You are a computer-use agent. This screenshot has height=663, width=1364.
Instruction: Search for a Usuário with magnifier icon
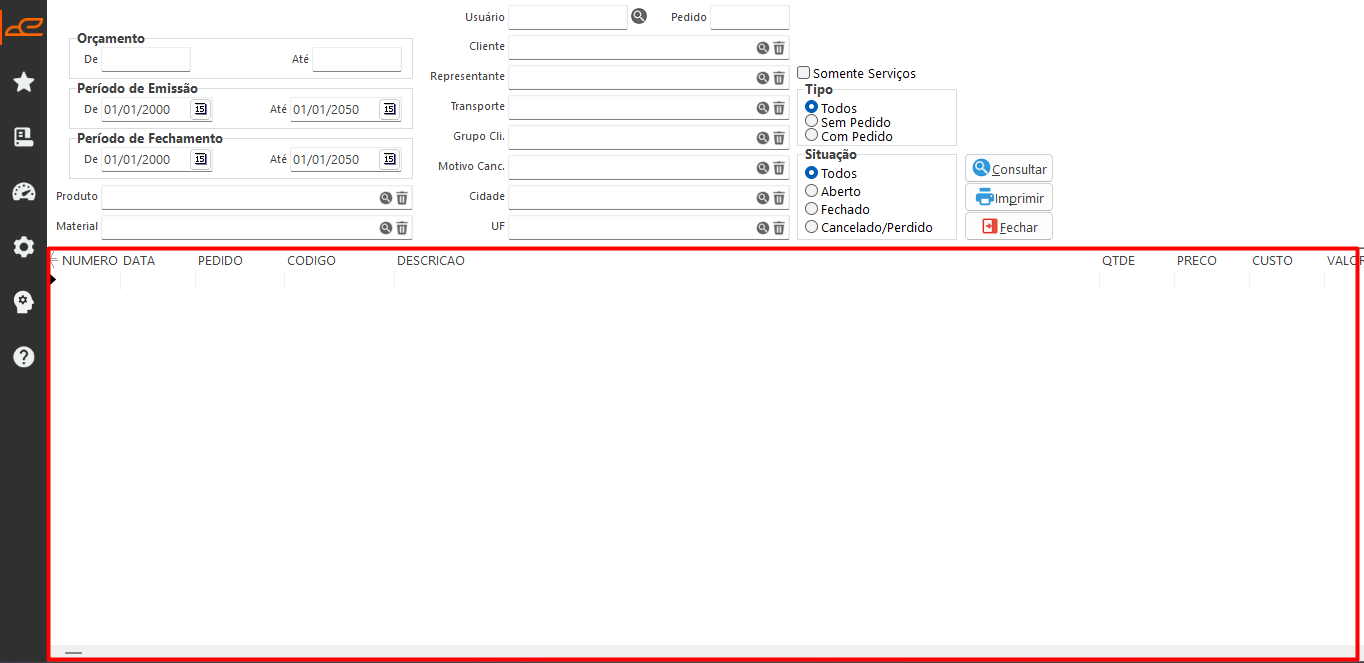click(x=639, y=16)
